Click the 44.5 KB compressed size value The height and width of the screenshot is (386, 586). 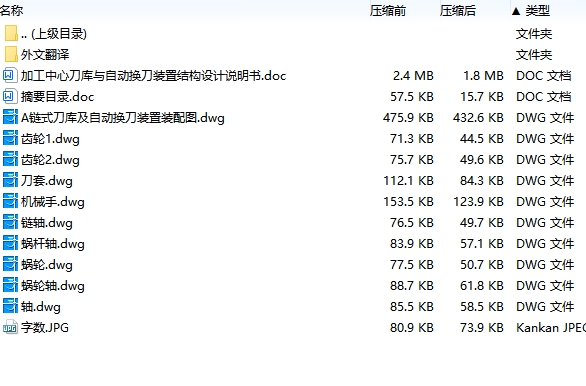point(482,139)
